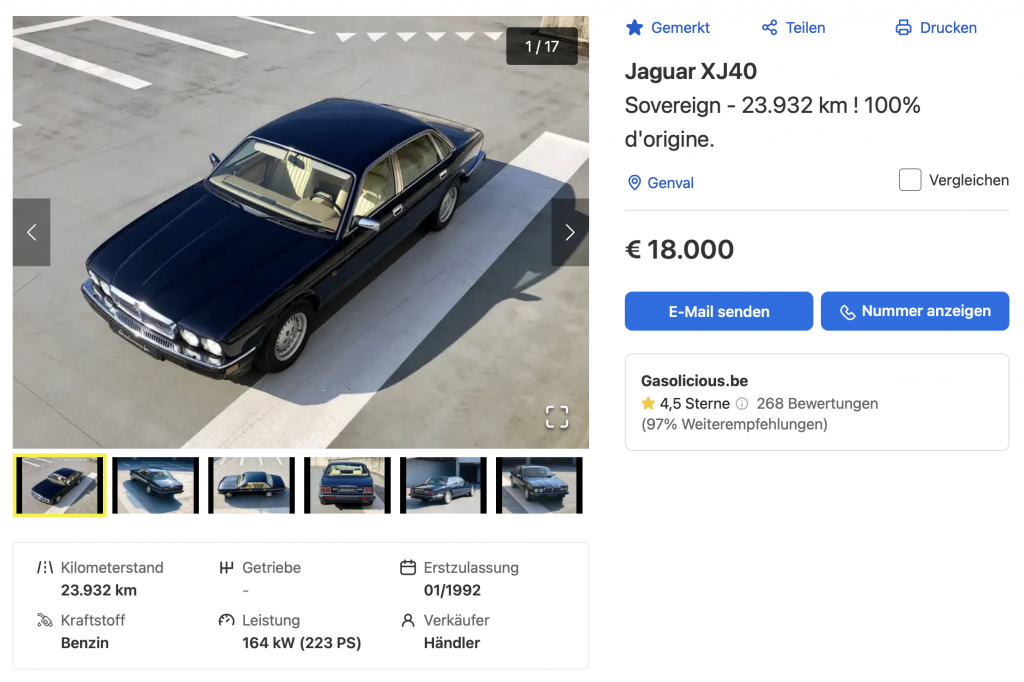Click the main Jaguar XJ40 photo
This screenshot has width=1024, height=682.
click(x=300, y=250)
